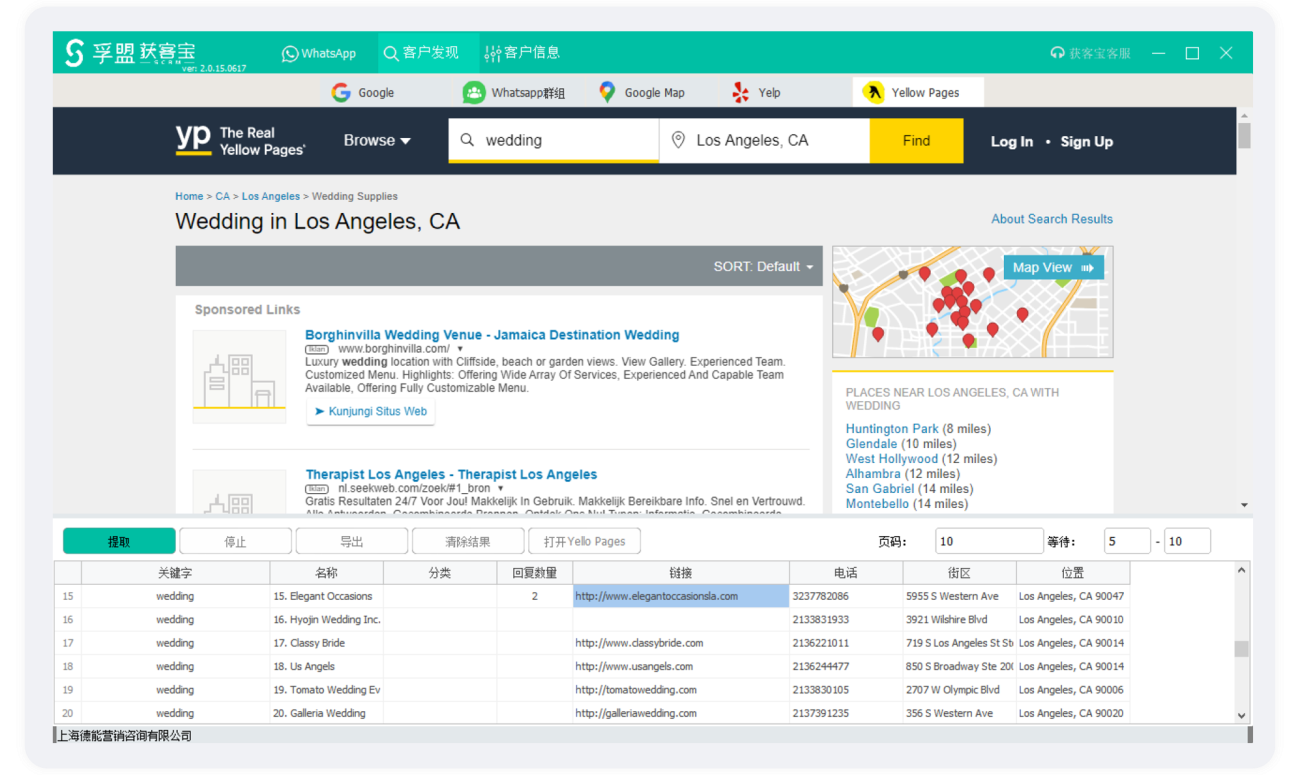Open Montebello nearby place link

click(x=877, y=504)
